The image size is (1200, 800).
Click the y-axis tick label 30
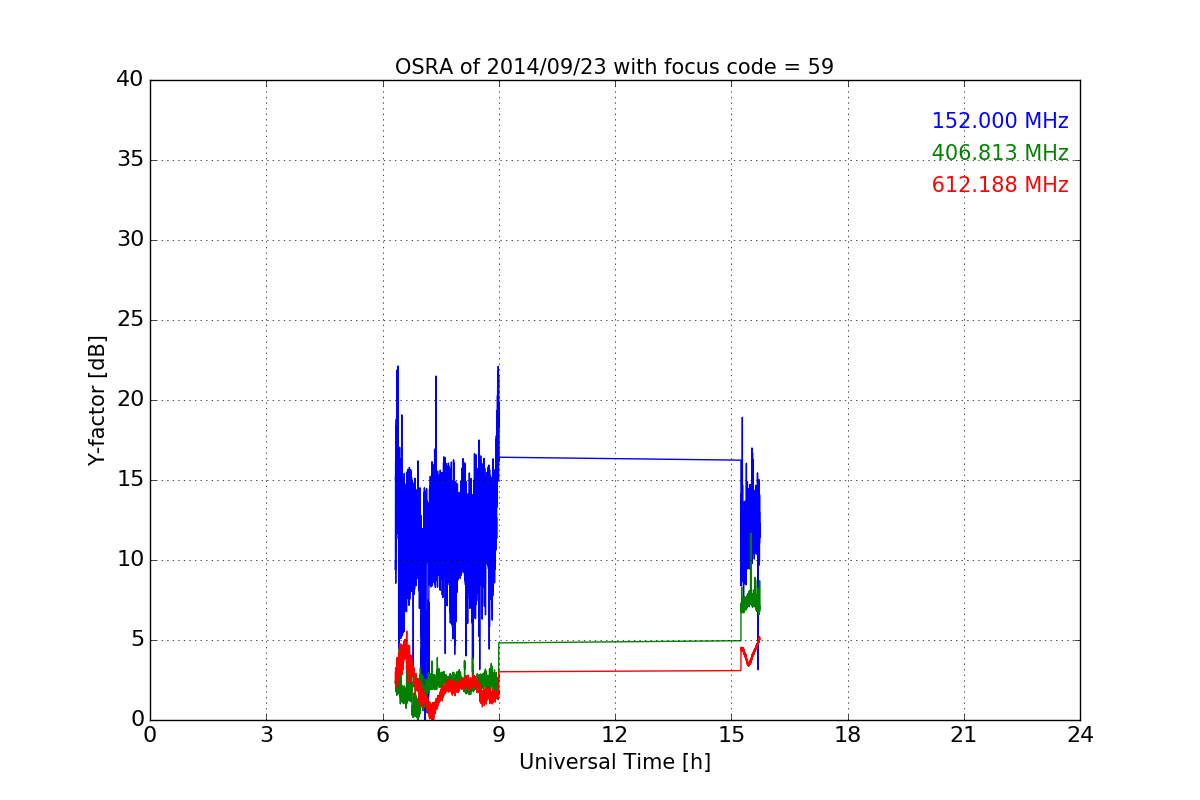click(x=130, y=240)
